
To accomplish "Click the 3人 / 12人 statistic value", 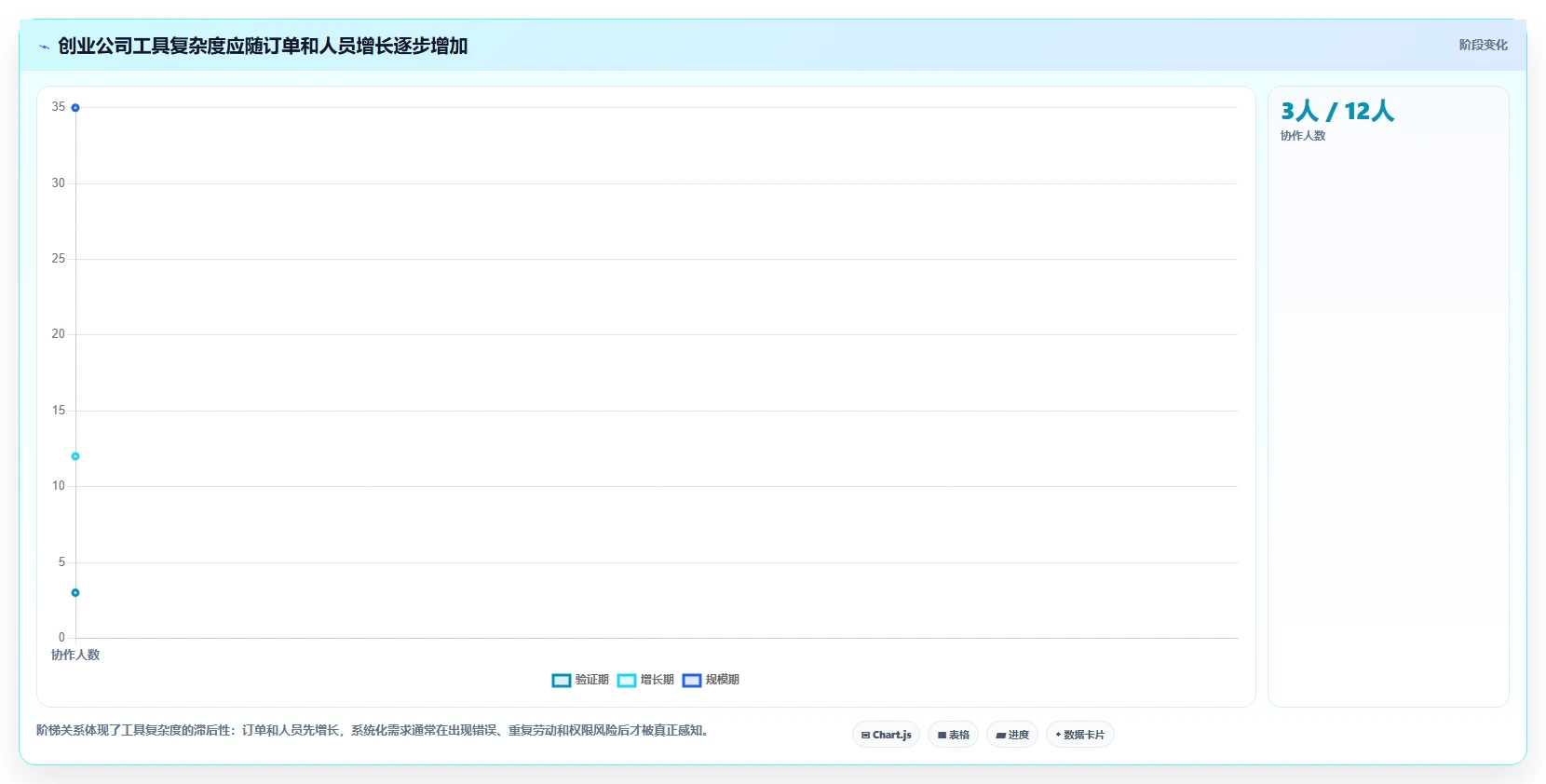I will [x=1337, y=111].
